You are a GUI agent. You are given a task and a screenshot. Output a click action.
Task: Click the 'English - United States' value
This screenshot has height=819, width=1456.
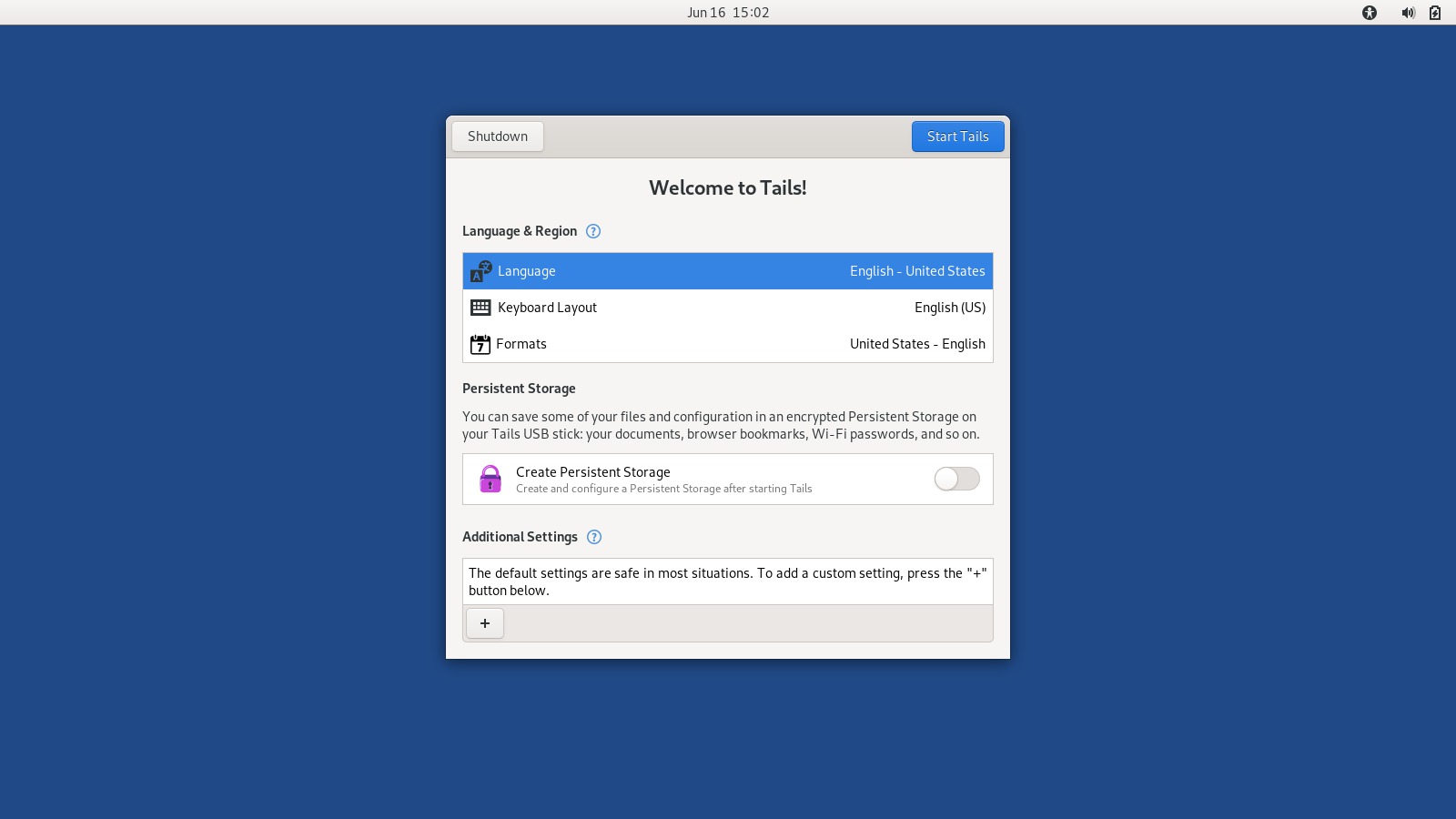pyautogui.click(x=917, y=271)
